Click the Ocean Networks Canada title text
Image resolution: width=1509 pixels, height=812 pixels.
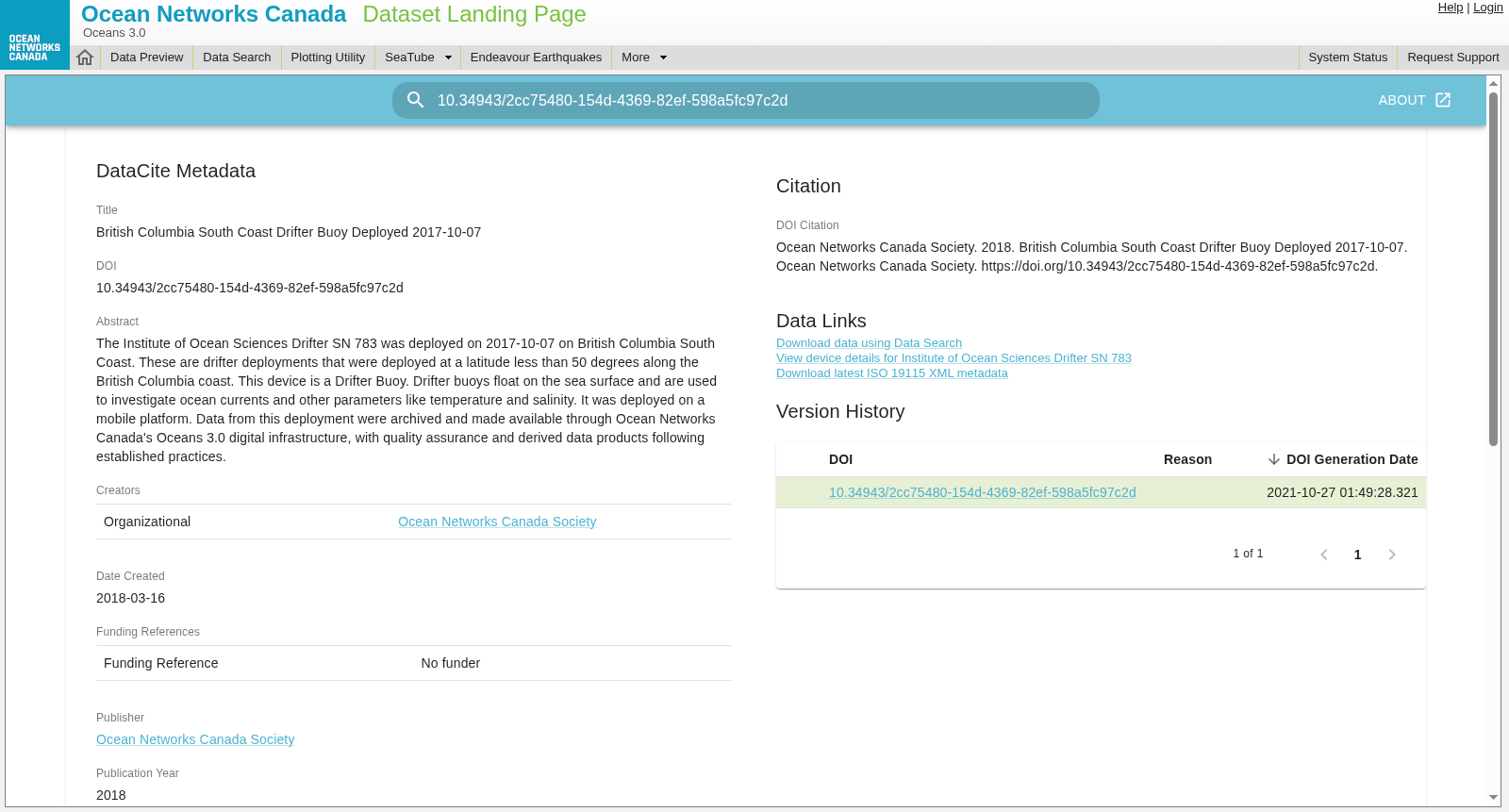[x=213, y=14]
